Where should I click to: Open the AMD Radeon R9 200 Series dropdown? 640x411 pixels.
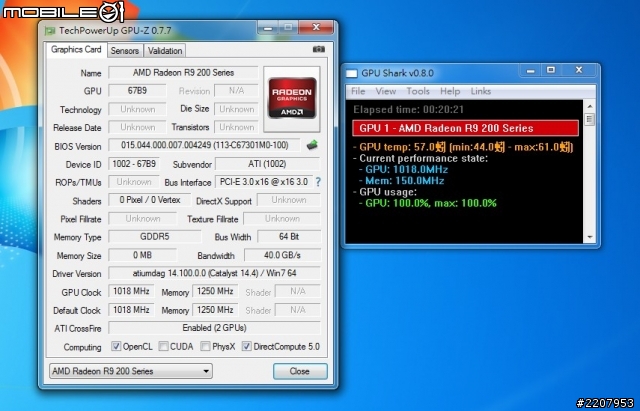click(131, 371)
